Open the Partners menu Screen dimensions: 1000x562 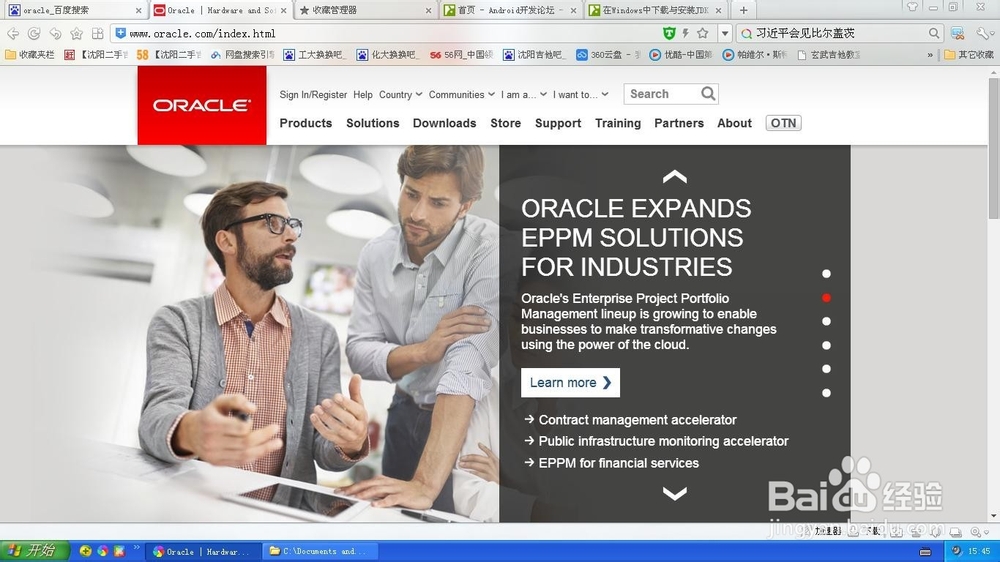click(679, 123)
